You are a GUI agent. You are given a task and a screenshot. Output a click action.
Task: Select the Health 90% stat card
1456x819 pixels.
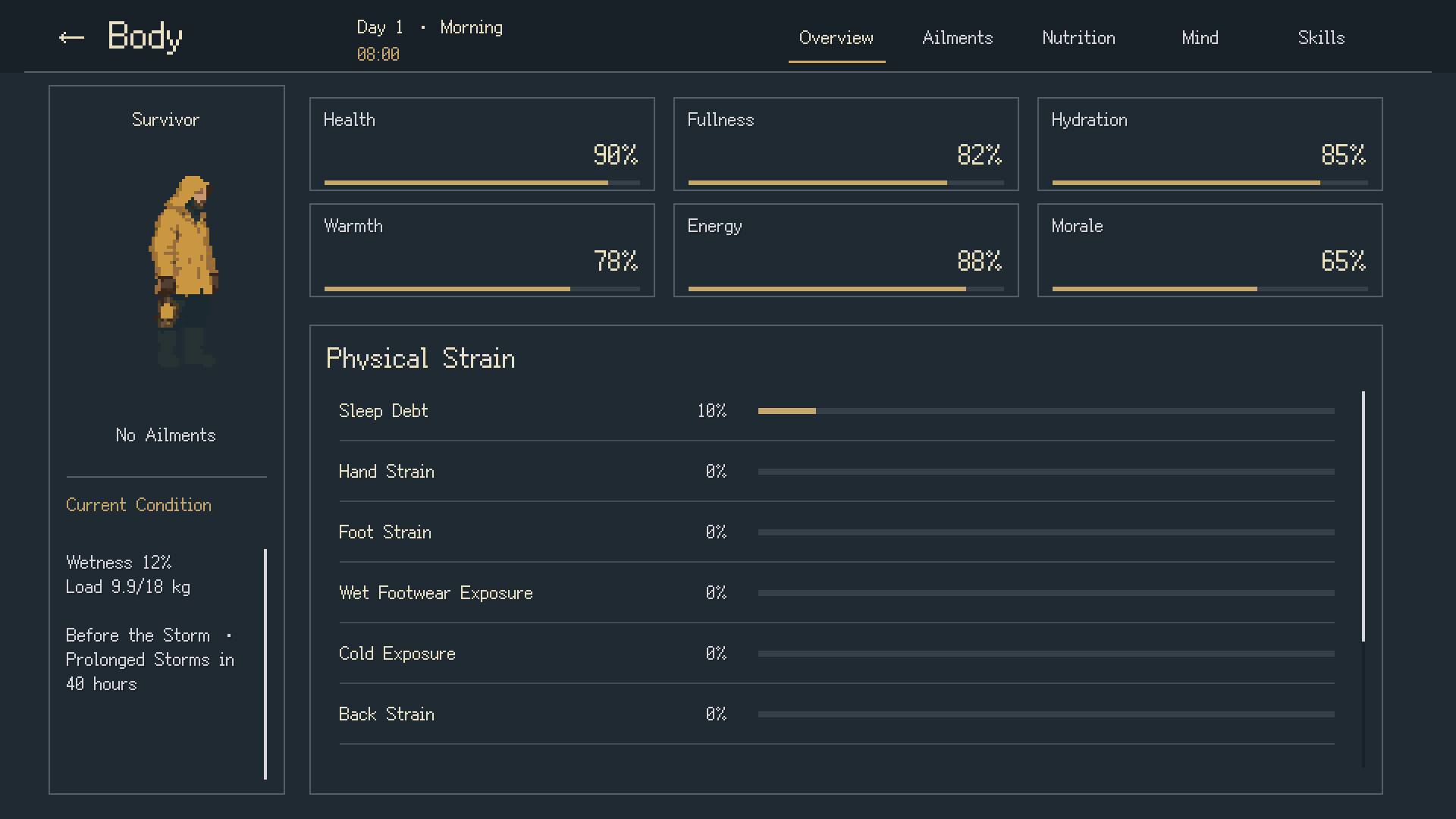482,144
